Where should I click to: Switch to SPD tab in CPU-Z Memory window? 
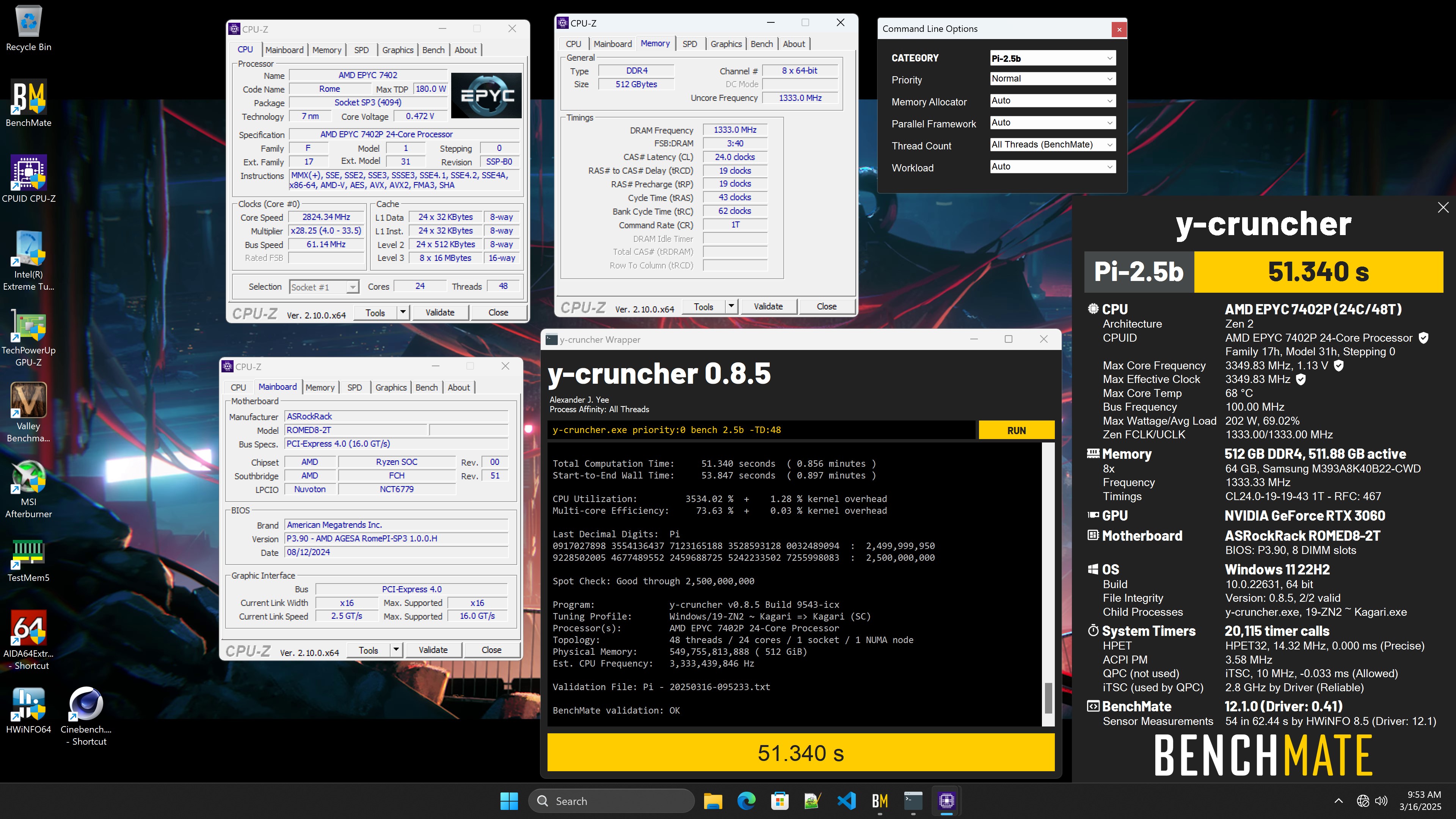[690, 44]
